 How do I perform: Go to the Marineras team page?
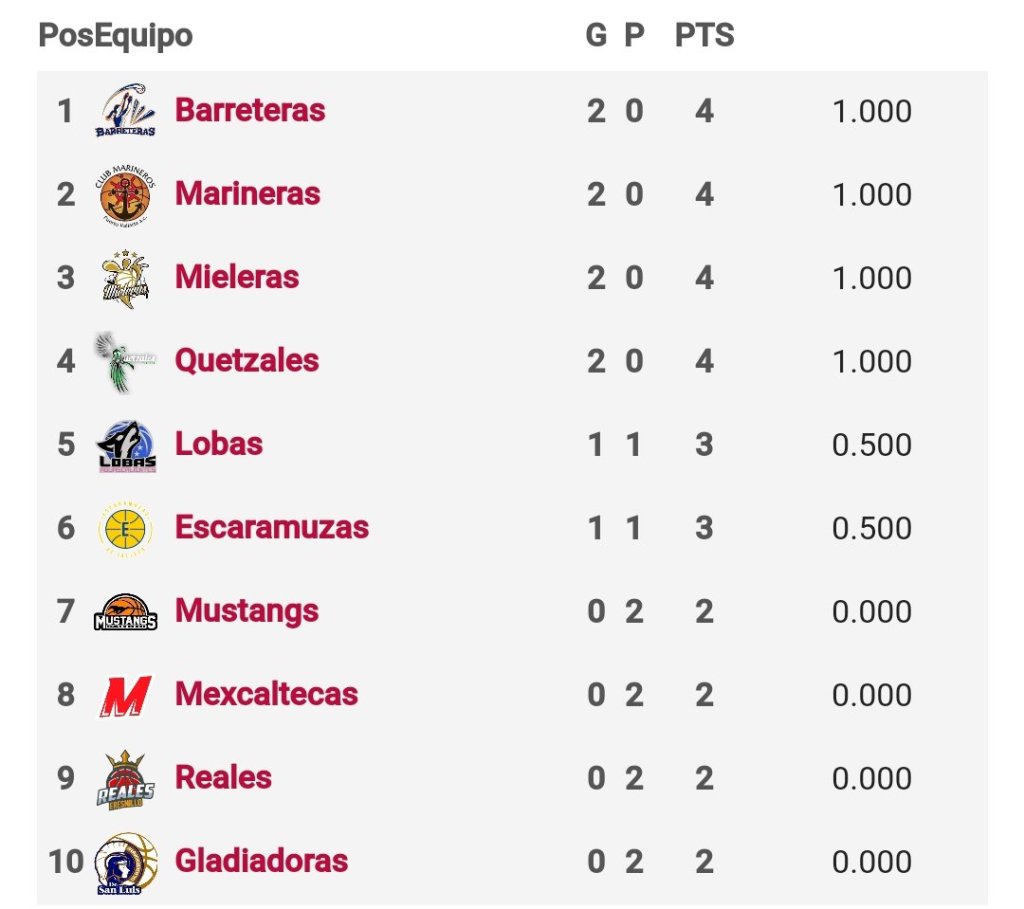pyautogui.click(x=247, y=193)
